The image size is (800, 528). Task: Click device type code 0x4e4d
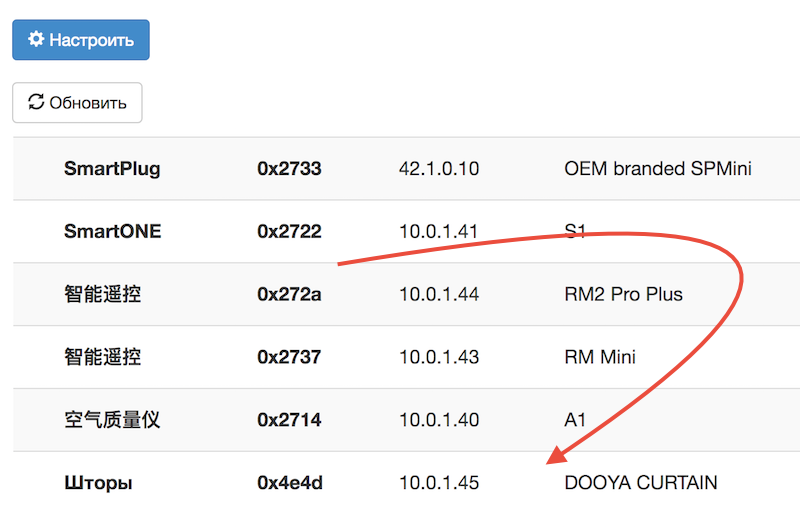click(x=289, y=483)
